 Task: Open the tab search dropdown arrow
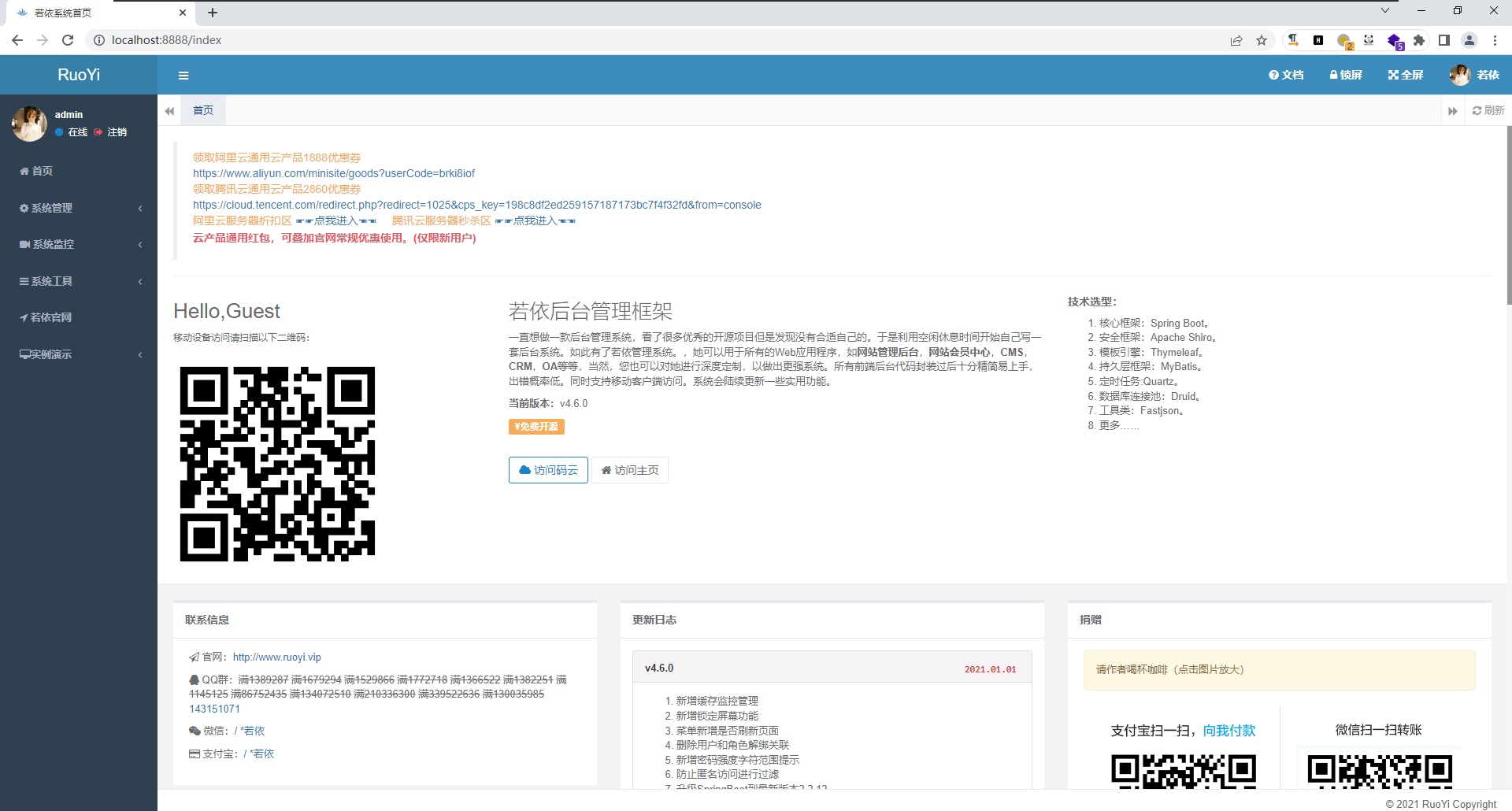(1385, 11)
